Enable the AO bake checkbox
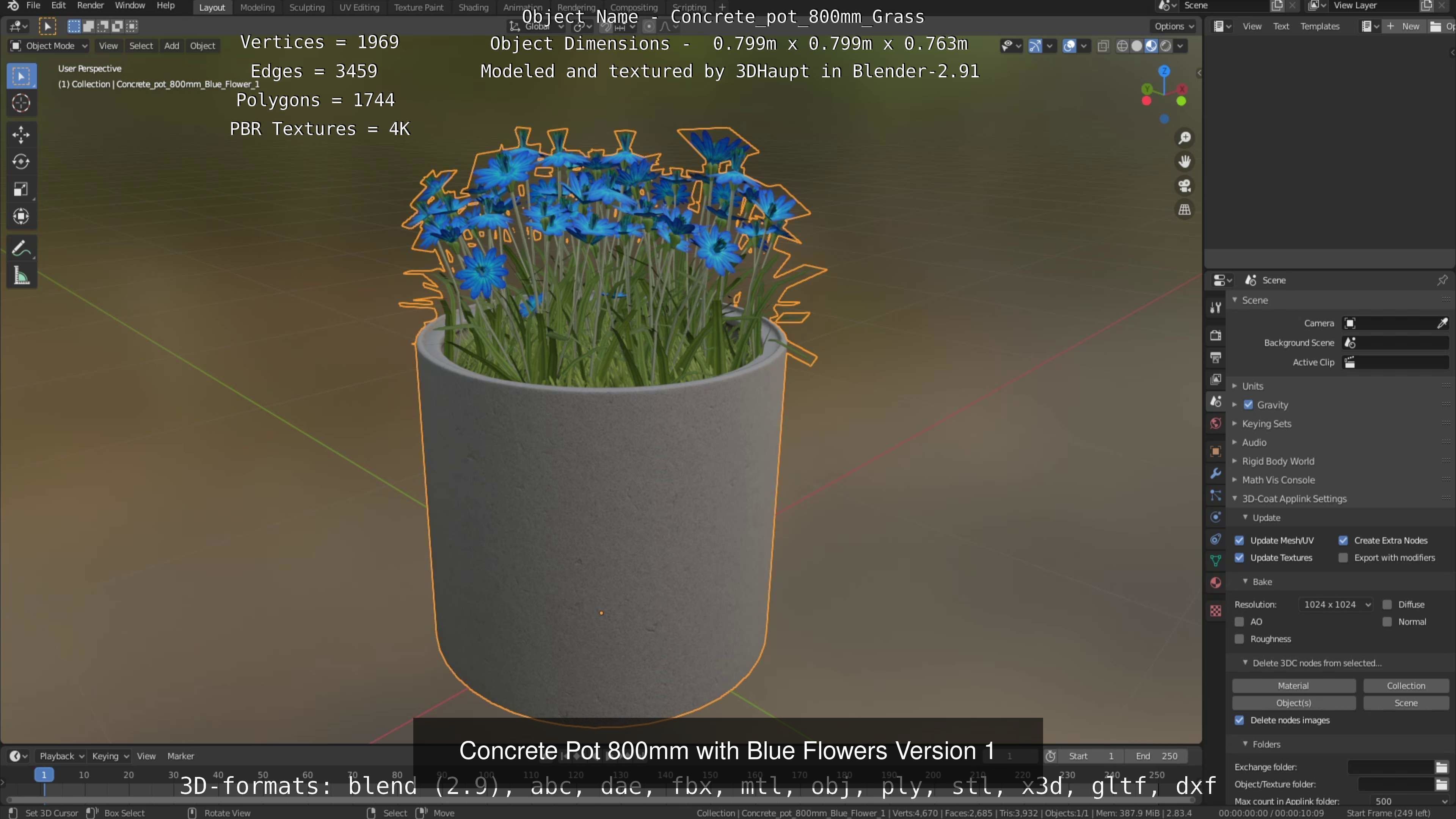 [x=1239, y=622]
